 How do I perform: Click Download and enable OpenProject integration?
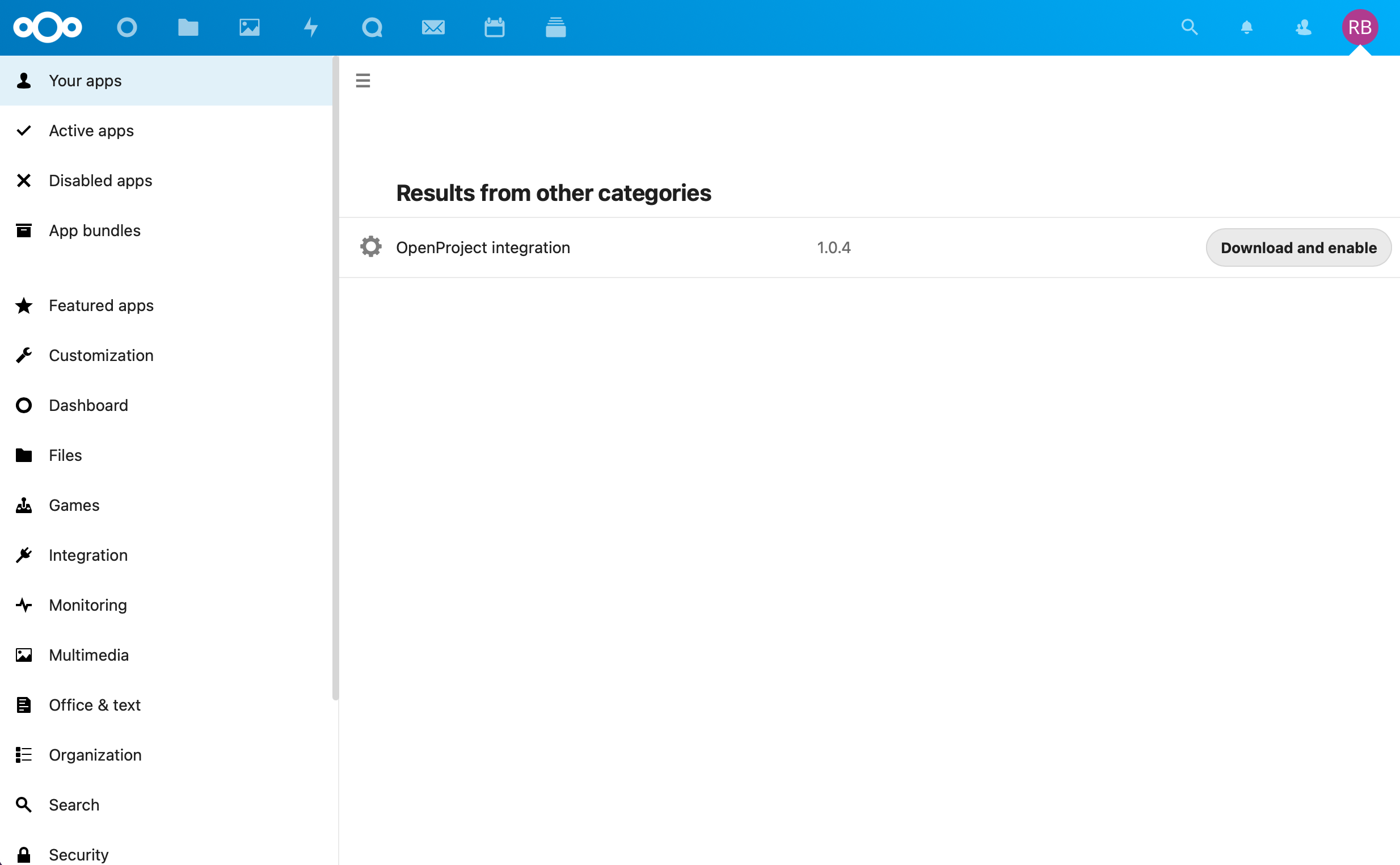(1297, 247)
